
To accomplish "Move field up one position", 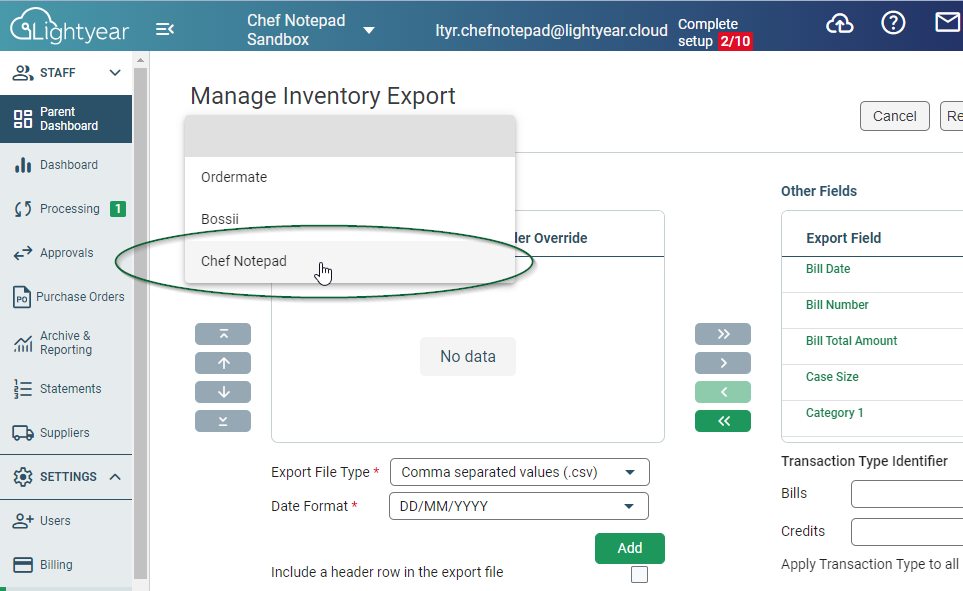I will click(x=223, y=363).
